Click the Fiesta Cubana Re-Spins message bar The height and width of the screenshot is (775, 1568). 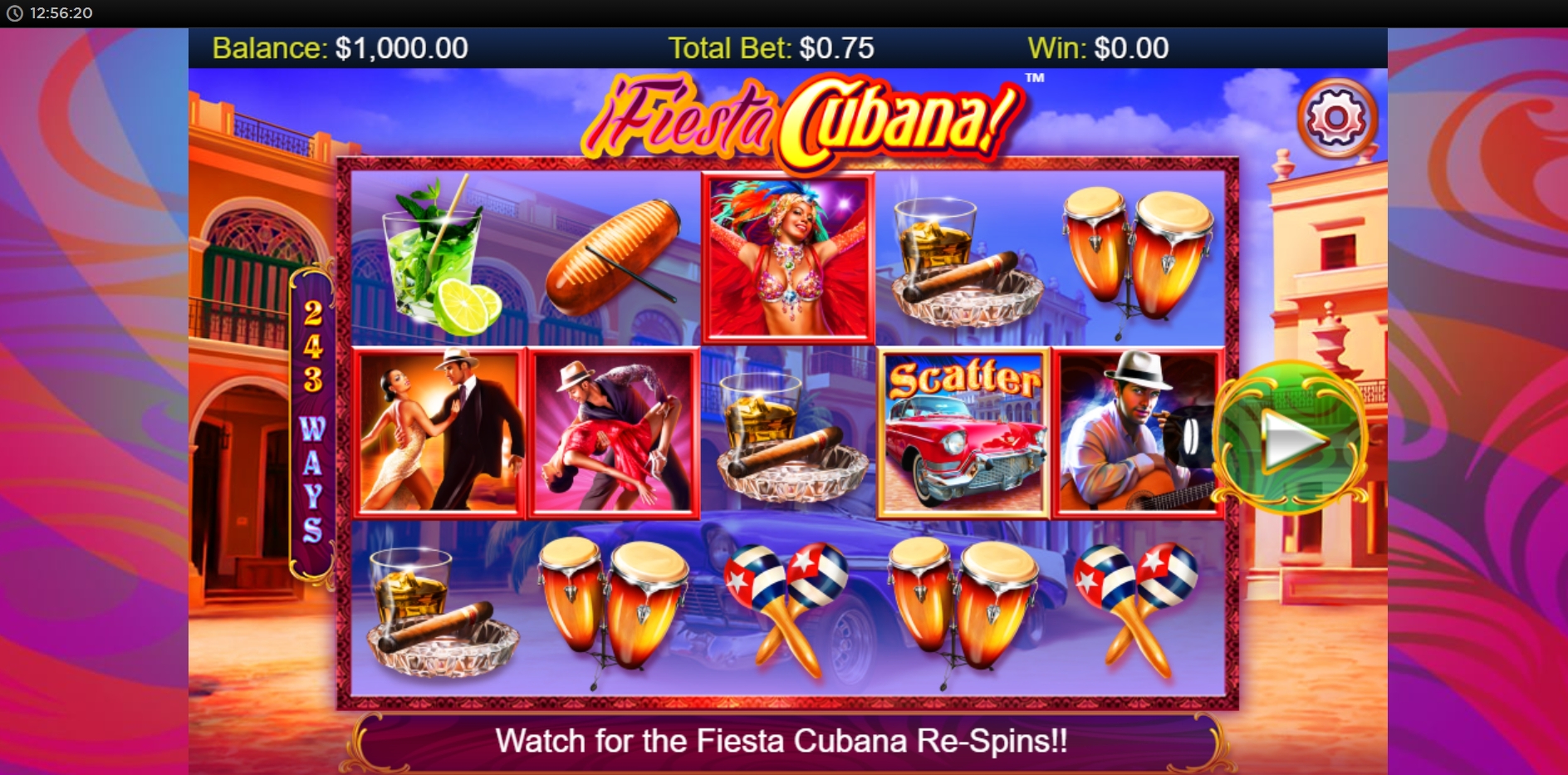click(782, 741)
